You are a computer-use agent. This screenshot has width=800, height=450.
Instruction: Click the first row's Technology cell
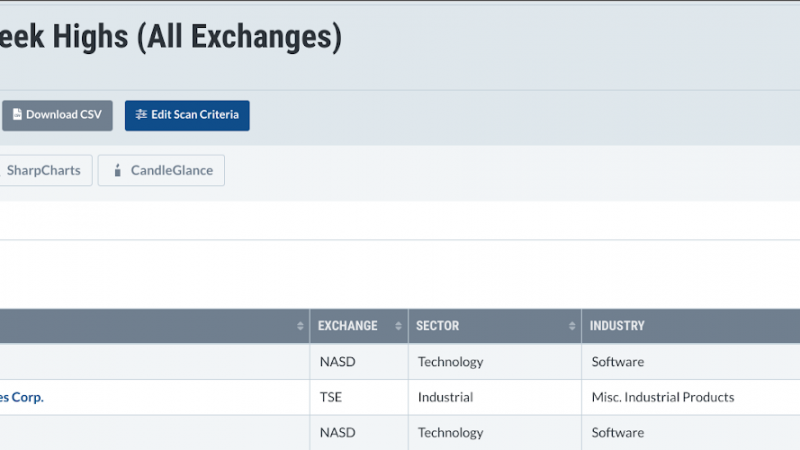pyautogui.click(x=495, y=362)
